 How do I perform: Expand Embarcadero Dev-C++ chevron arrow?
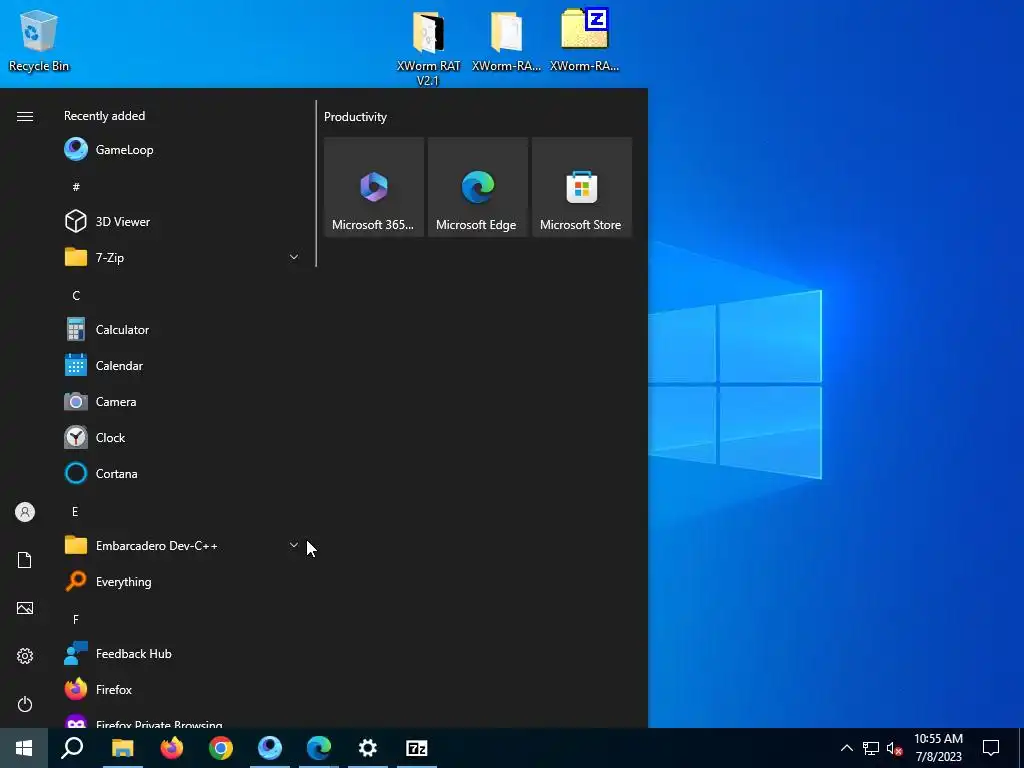coord(293,545)
